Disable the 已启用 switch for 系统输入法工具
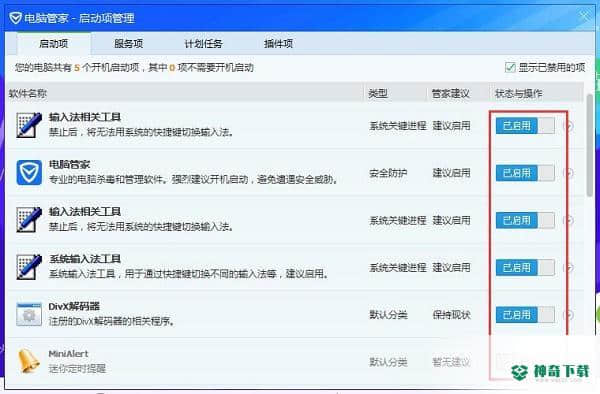The height and width of the screenshot is (394, 600). coord(525,267)
